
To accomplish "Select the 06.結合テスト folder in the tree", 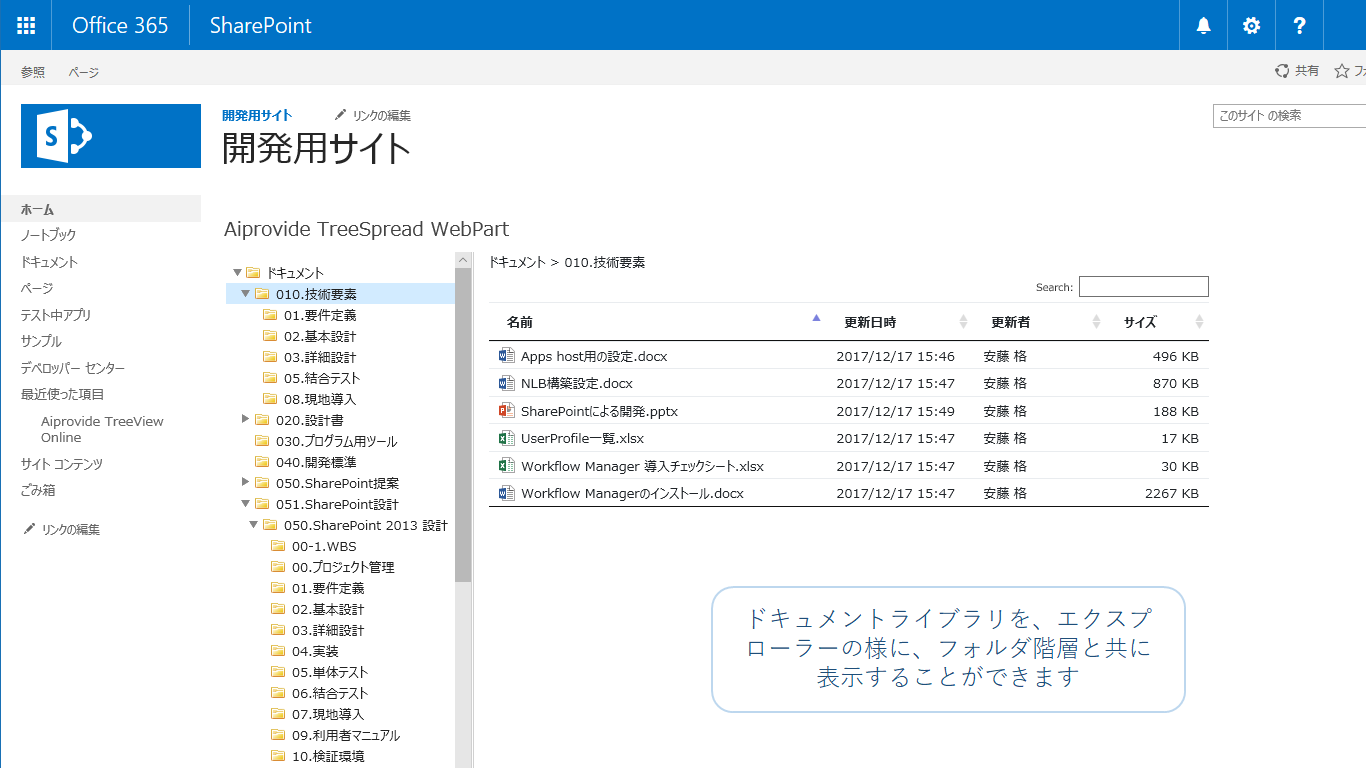I will pos(330,693).
